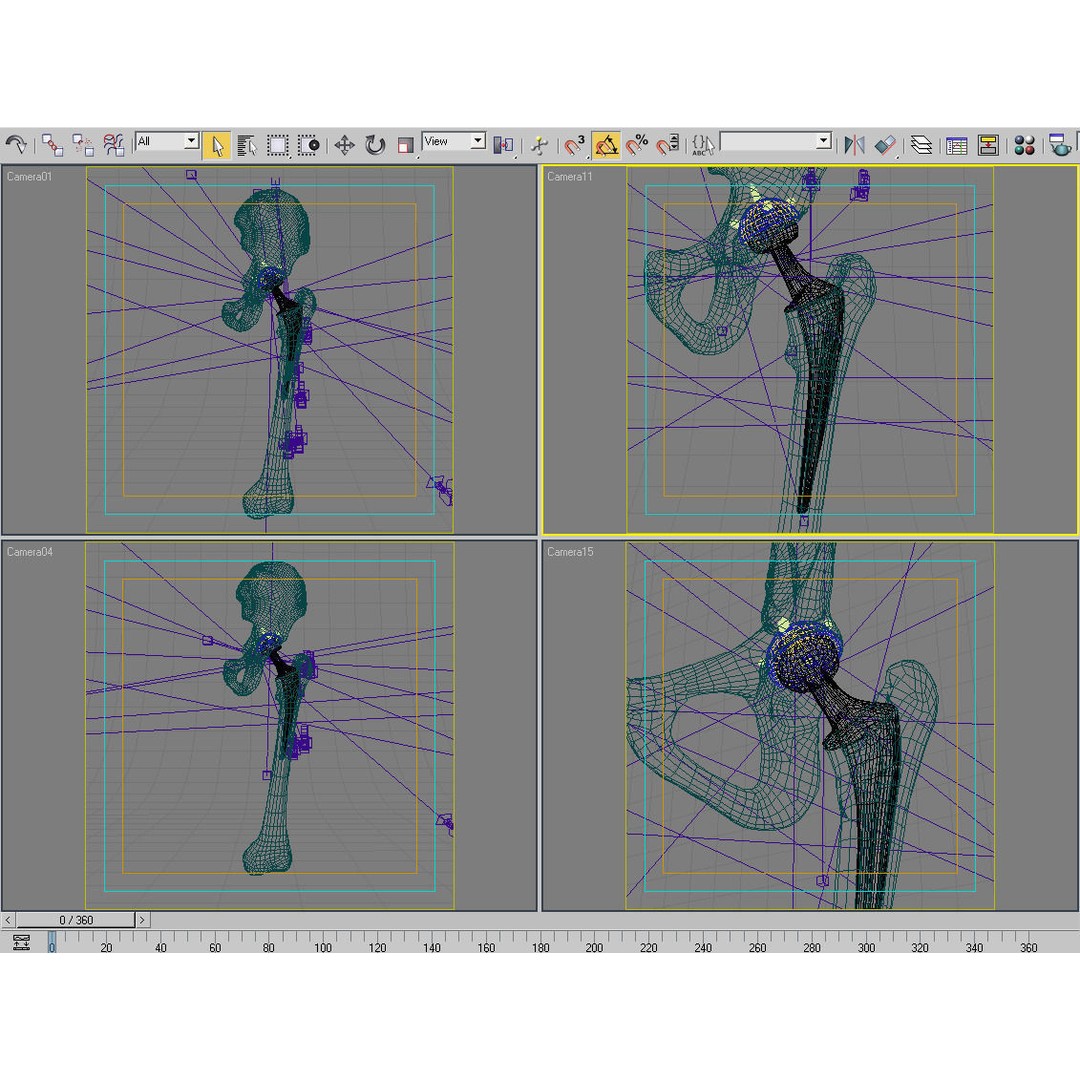Toggle the highlighted Angle Snap button
1080x1080 pixels.
click(605, 145)
